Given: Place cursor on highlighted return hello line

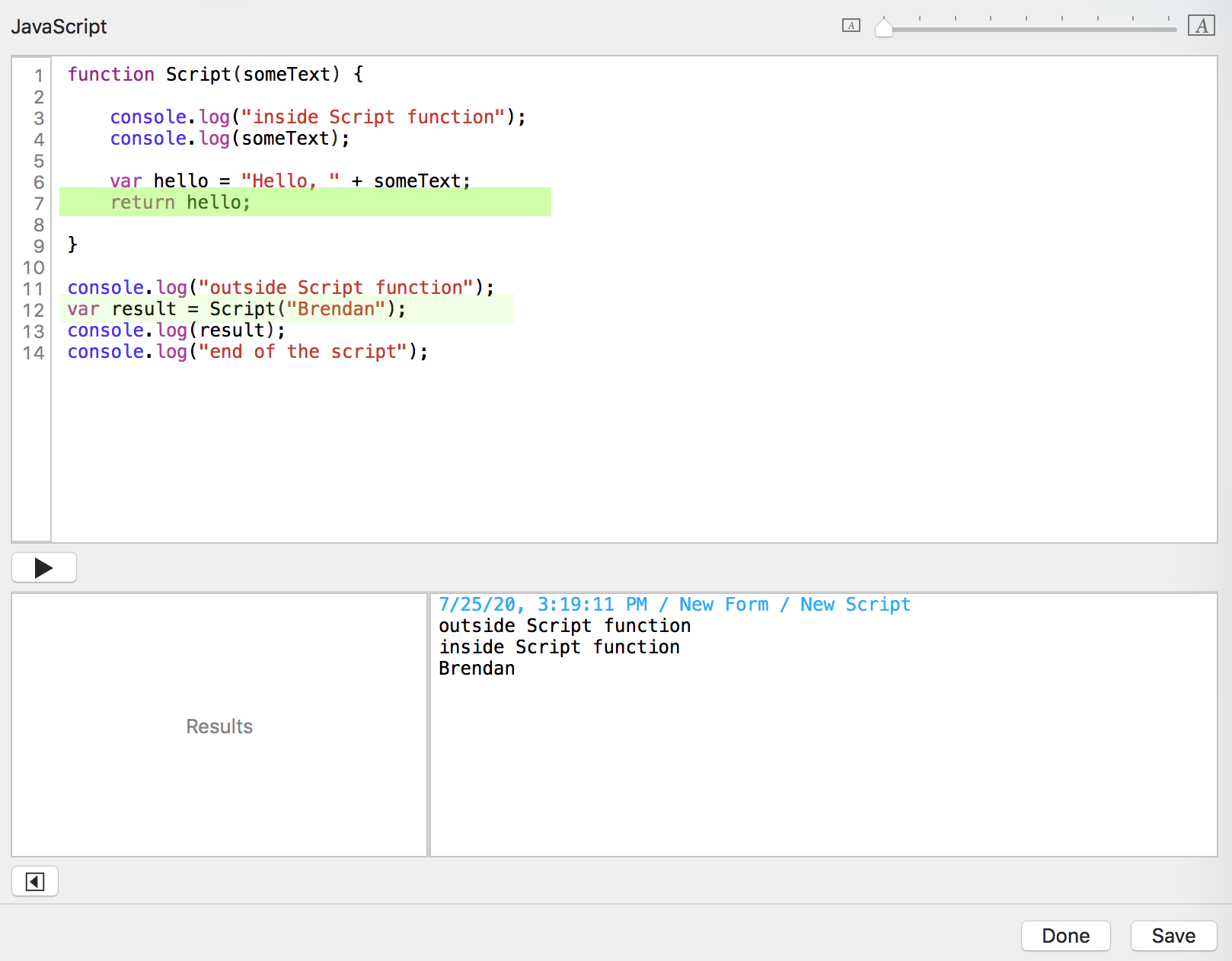Looking at the screenshot, I should (x=180, y=203).
